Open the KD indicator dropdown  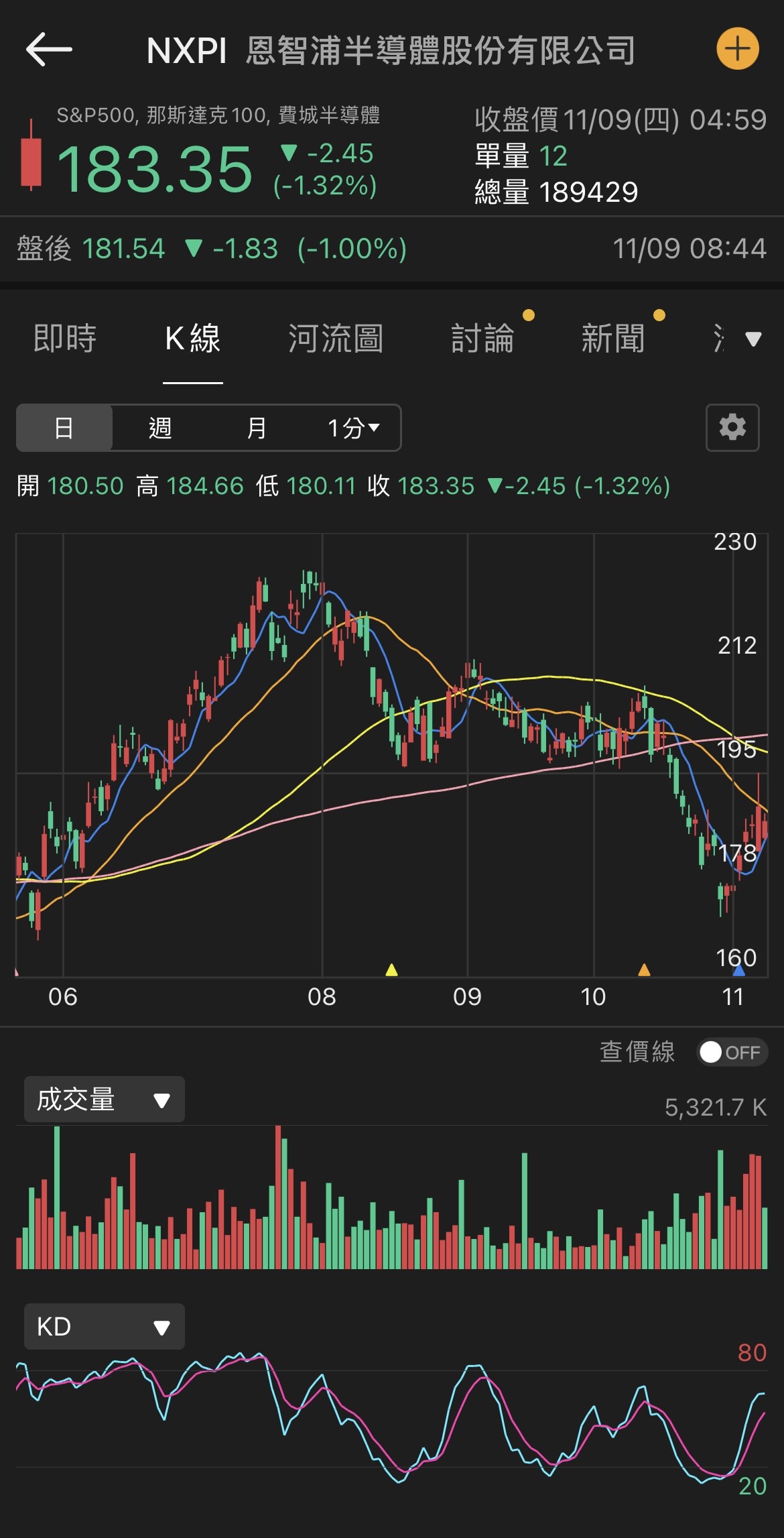click(105, 1326)
